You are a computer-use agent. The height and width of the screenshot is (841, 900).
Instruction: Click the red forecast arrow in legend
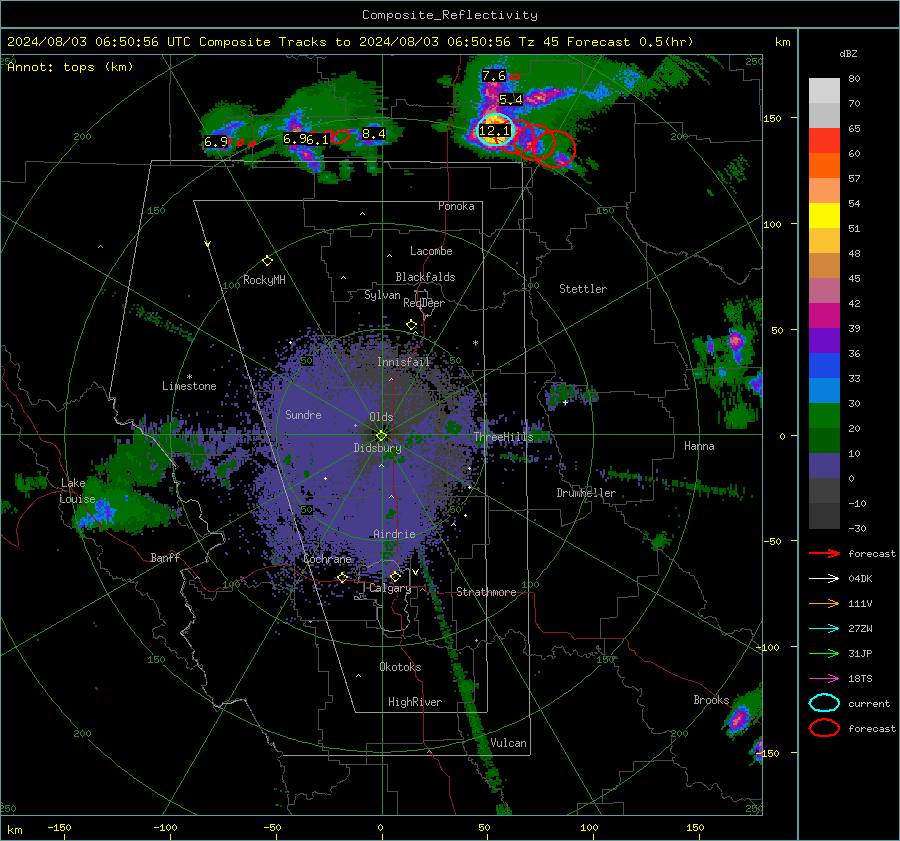[x=824, y=553]
